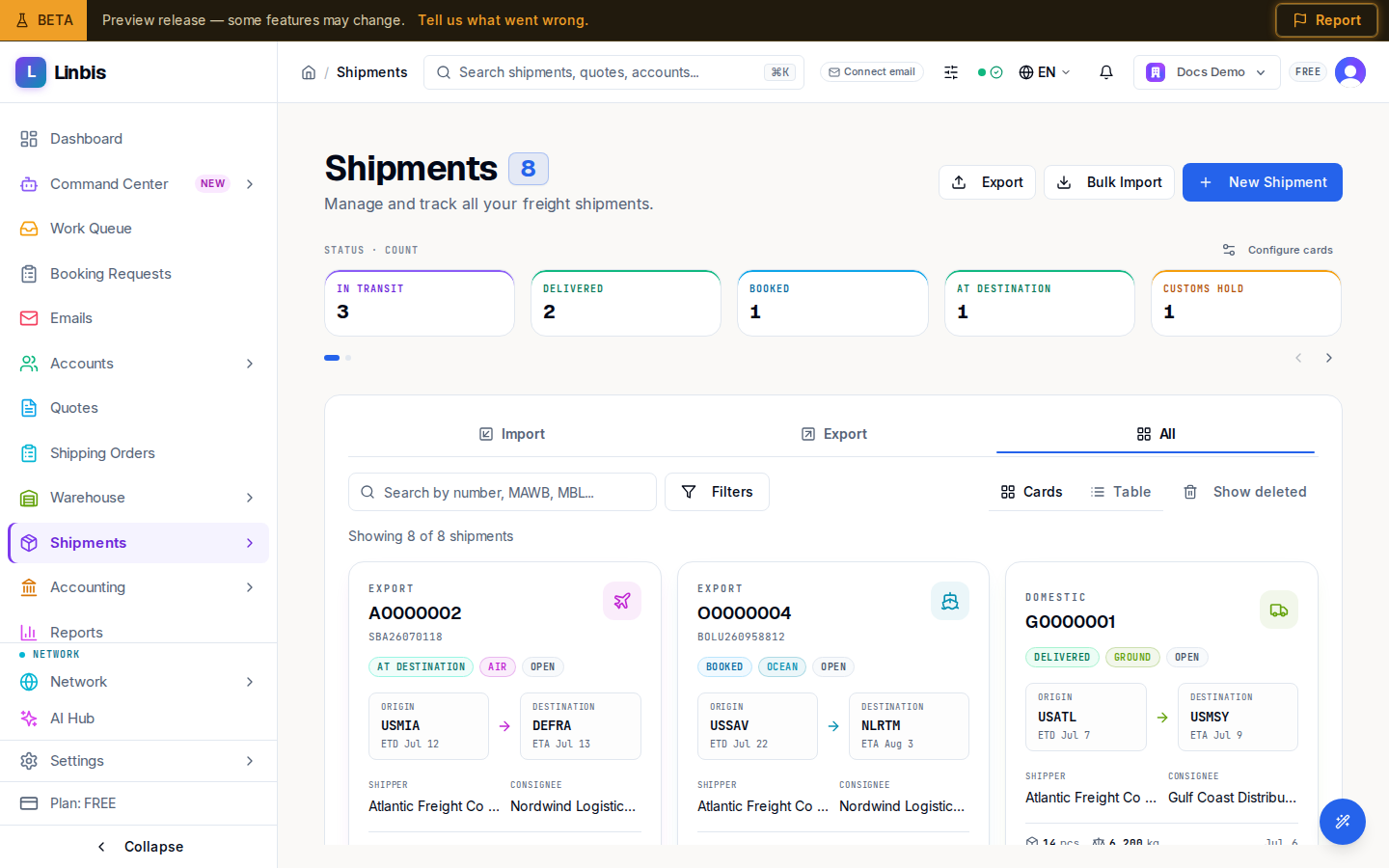This screenshot has width=1389, height=868.
Task: Open display settings sliders icon in header
Action: (951, 72)
